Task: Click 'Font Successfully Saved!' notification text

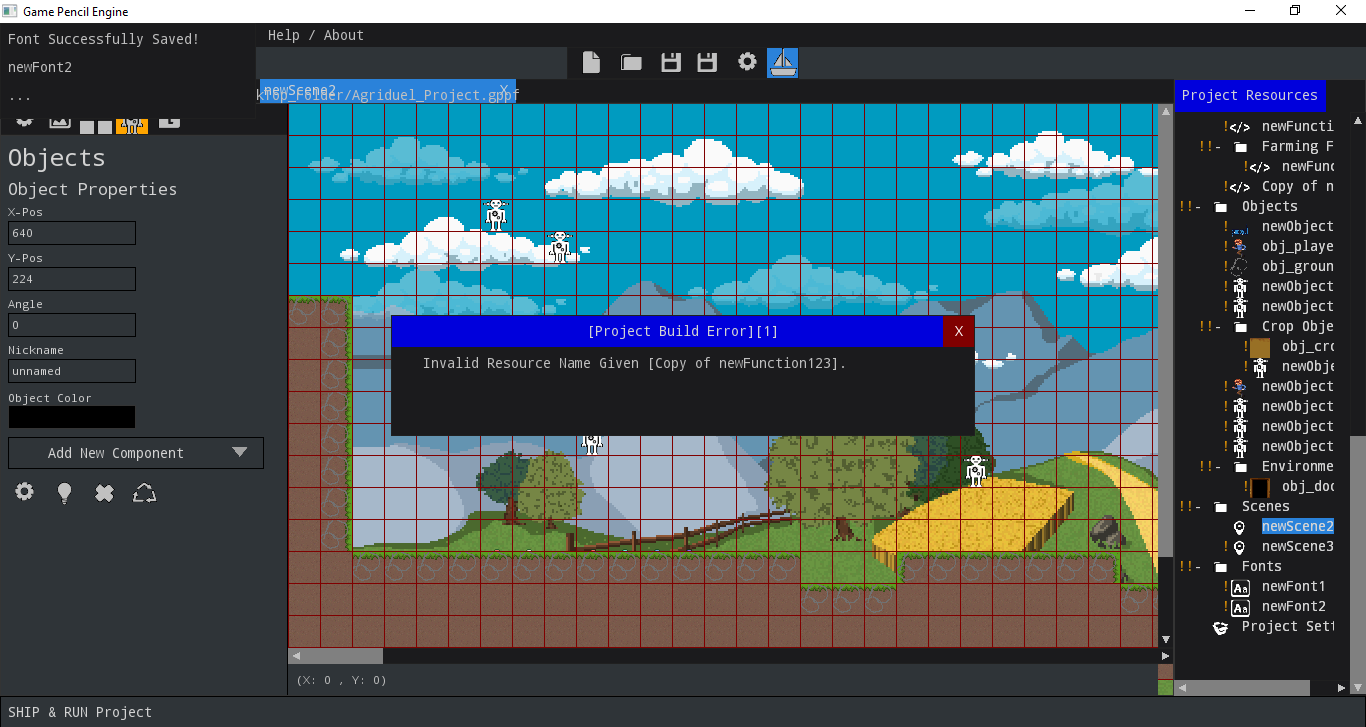Action: 103,39
